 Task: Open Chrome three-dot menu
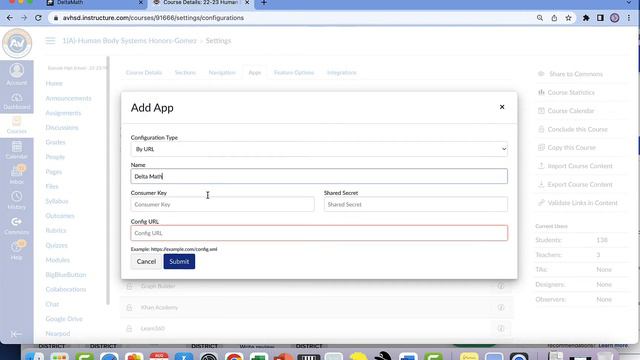coord(629,18)
